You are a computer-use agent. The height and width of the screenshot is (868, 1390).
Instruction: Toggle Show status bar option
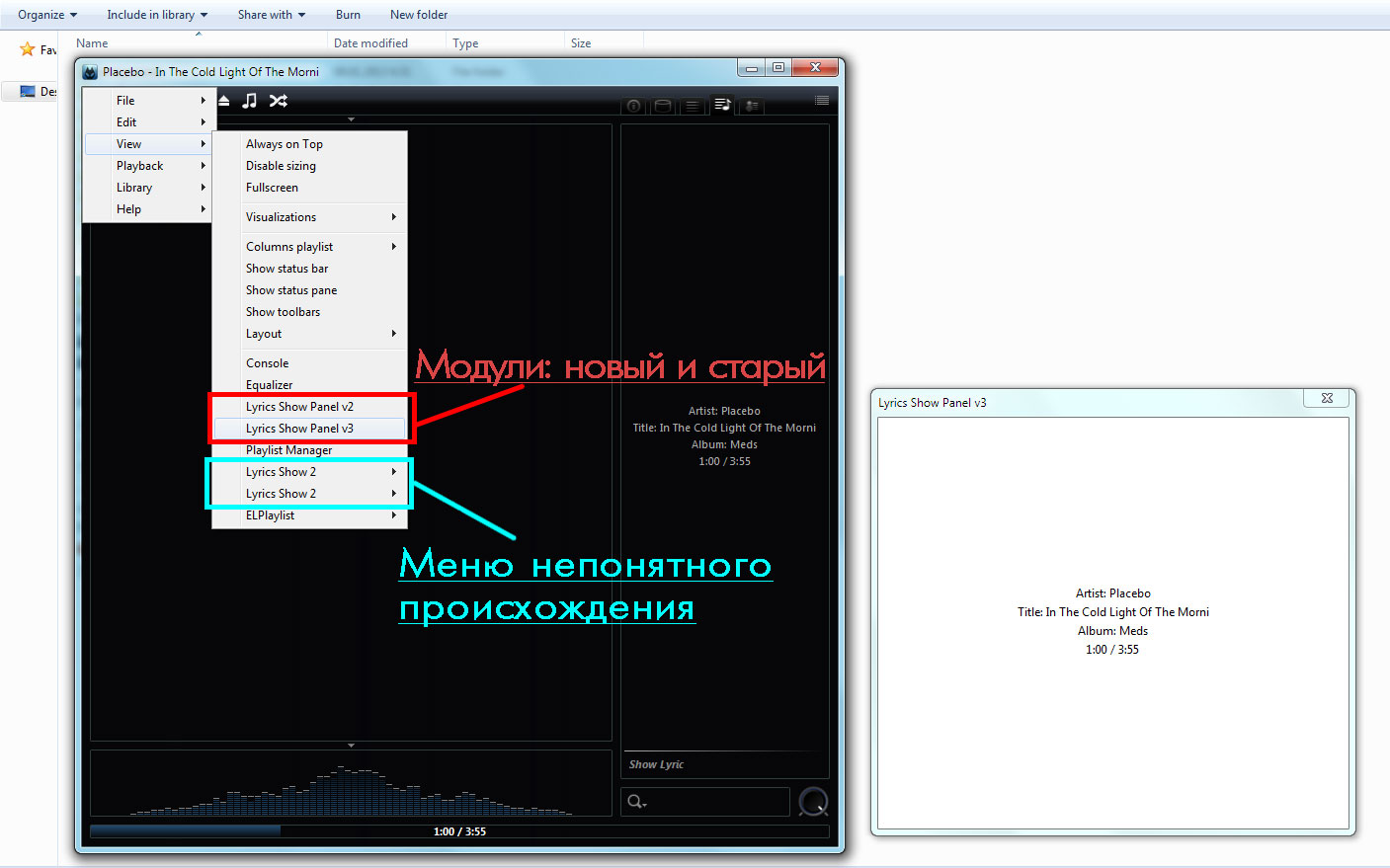[x=286, y=269]
